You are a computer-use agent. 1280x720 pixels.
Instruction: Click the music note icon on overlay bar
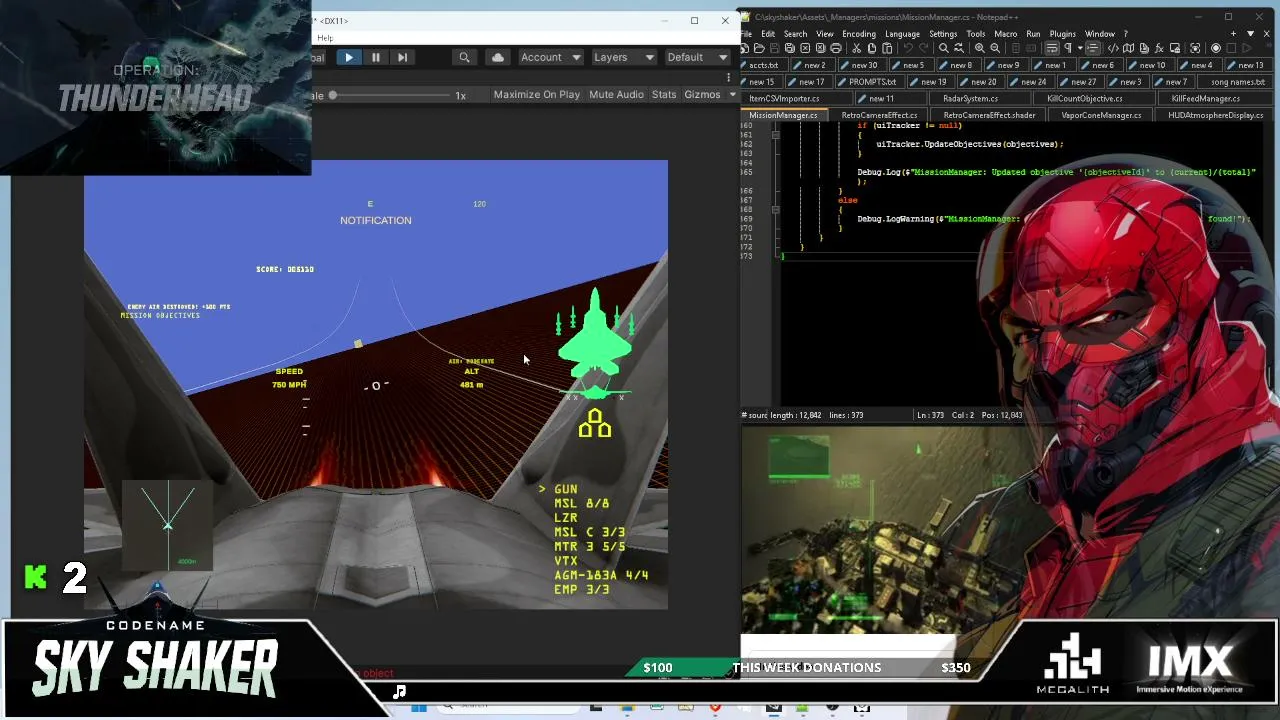coord(399,691)
